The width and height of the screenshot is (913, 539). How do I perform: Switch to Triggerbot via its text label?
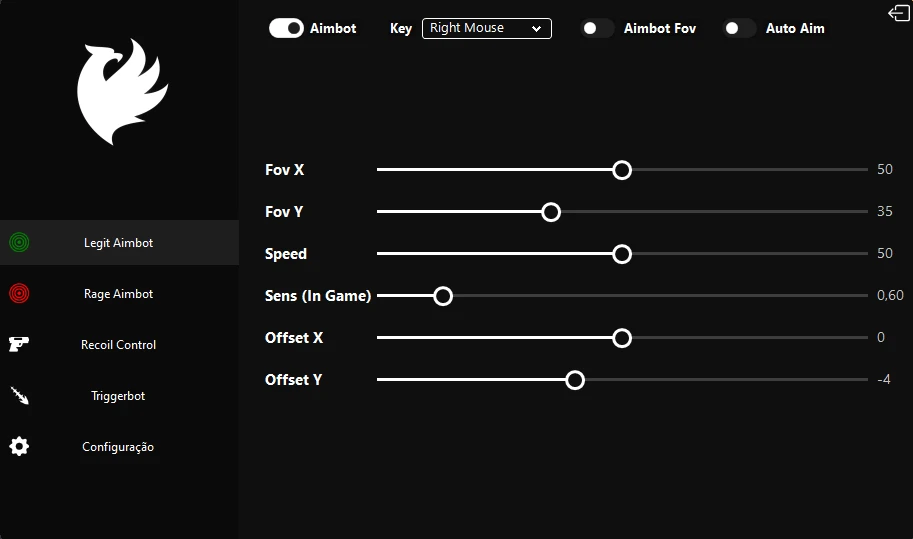click(x=118, y=396)
